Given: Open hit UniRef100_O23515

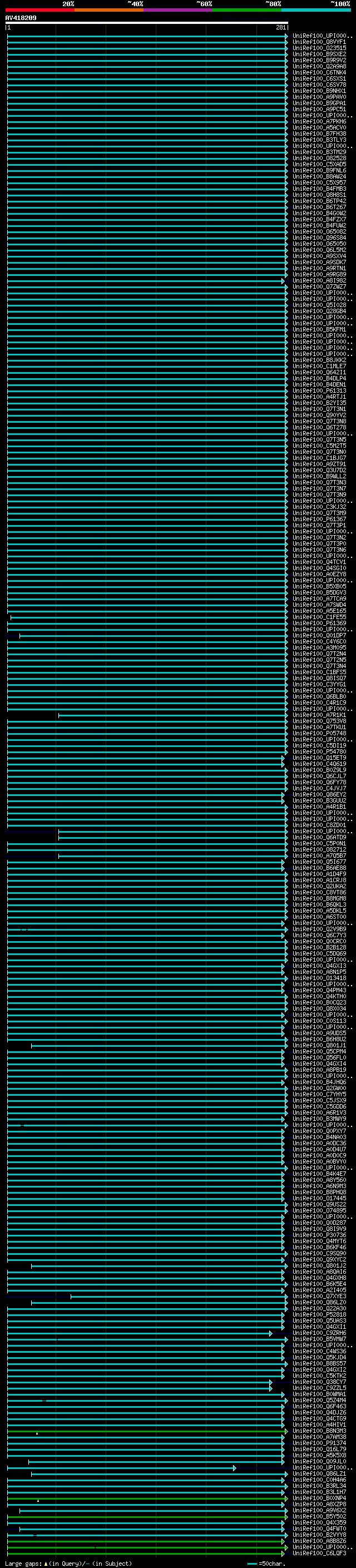Looking at the screenshot, I should click(319, 48).
